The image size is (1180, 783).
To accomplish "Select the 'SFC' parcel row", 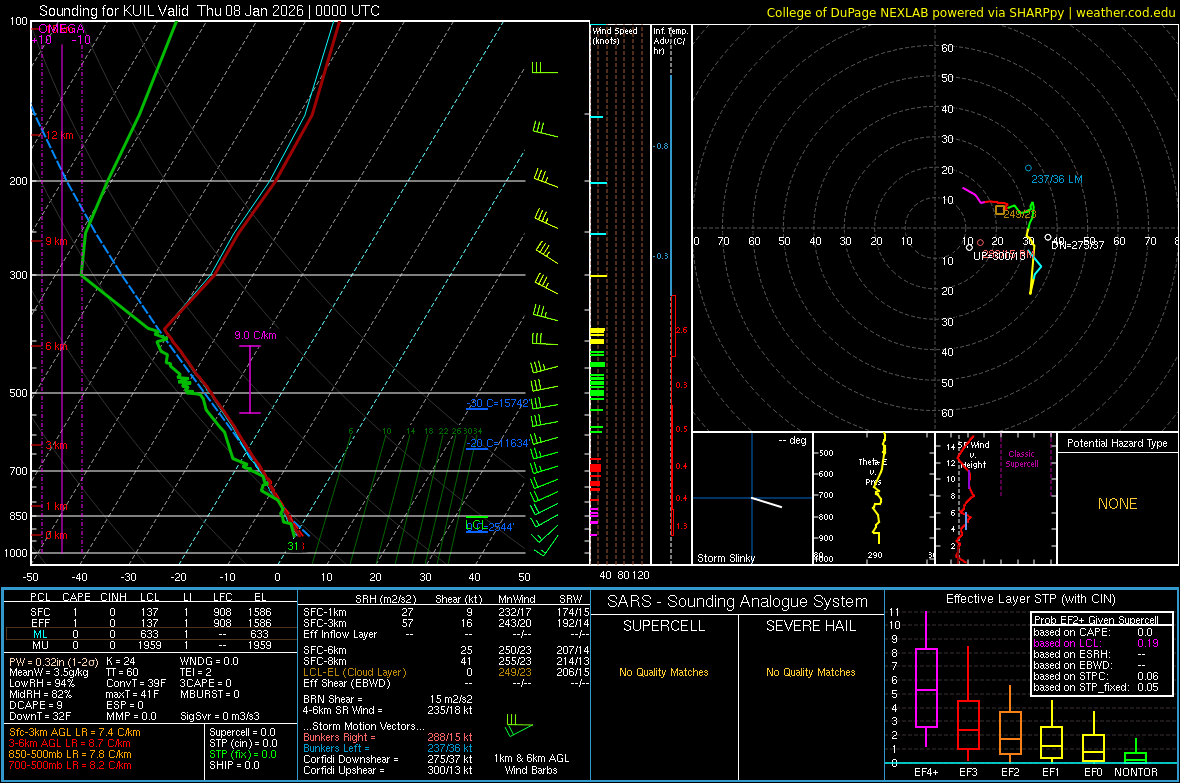I will tap(150, 612).
